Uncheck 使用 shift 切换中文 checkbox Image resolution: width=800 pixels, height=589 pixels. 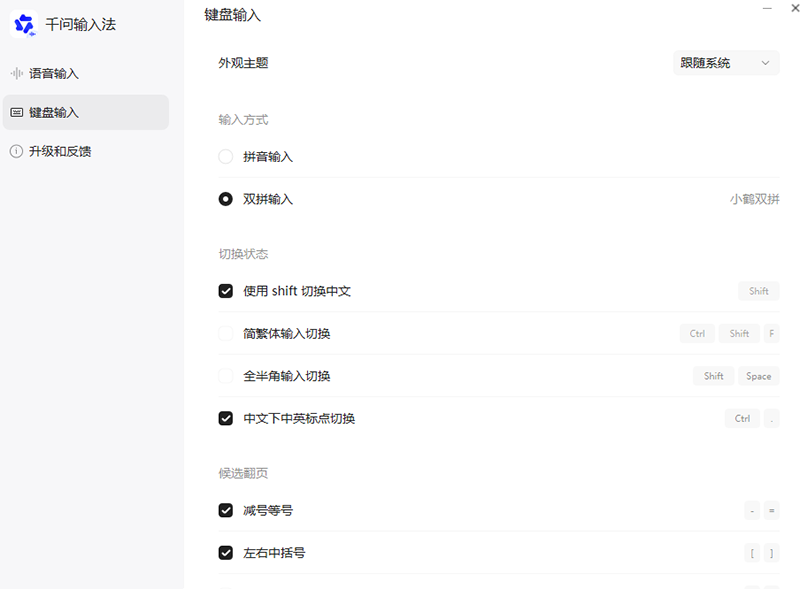[x=226, y=291]
